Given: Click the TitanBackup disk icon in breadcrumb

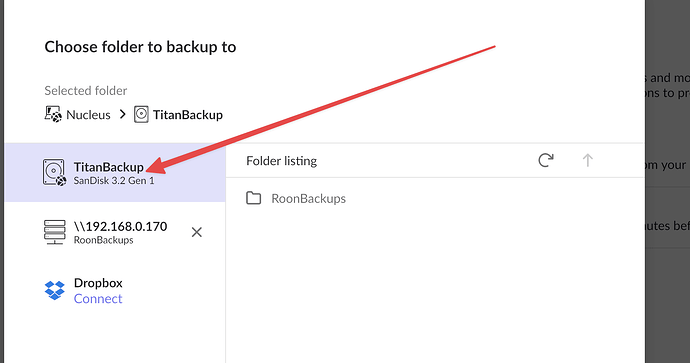Looking at the screenshot, I should [x=141, y=114].
